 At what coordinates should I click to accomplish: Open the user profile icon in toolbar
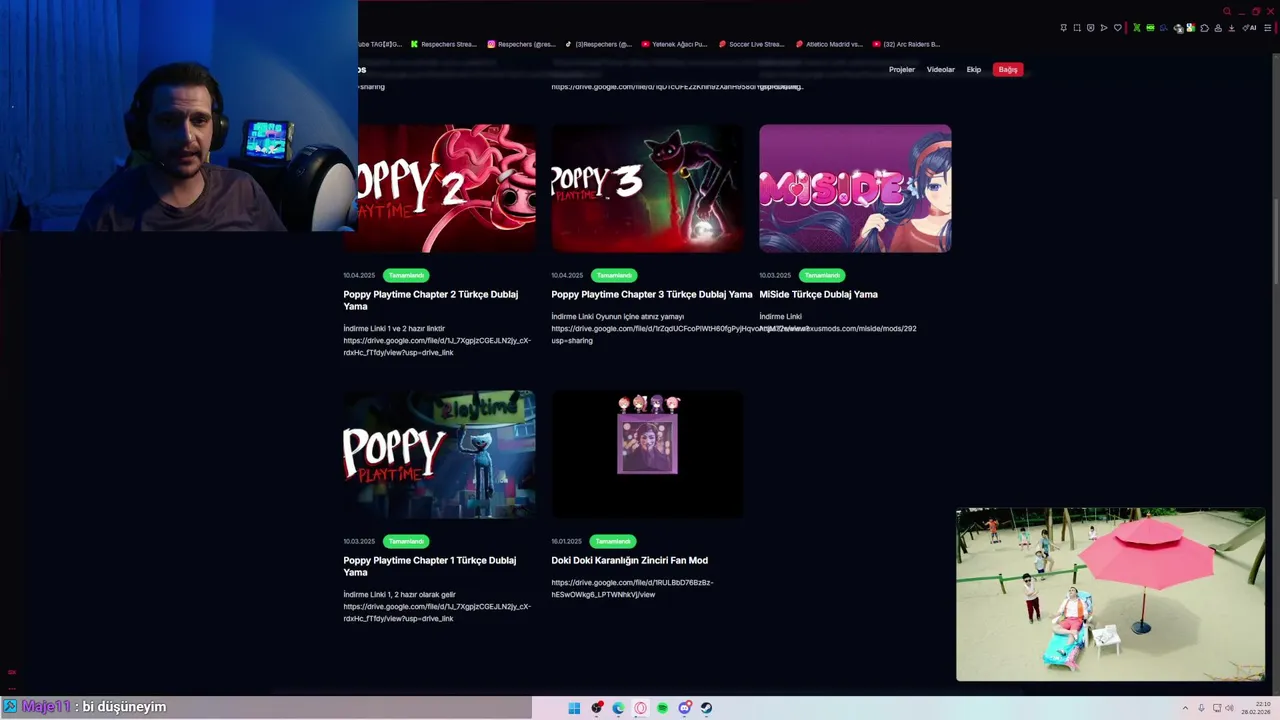(1218, 28)
